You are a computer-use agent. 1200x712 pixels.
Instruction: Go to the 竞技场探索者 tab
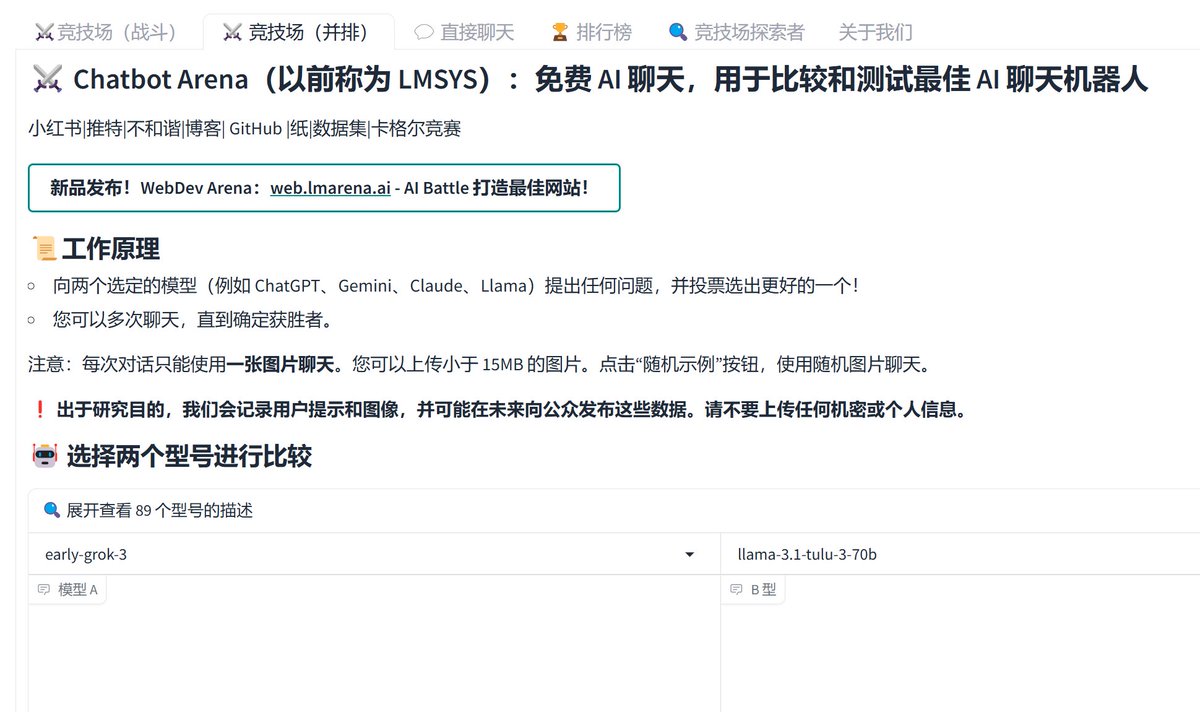point(736,32)
